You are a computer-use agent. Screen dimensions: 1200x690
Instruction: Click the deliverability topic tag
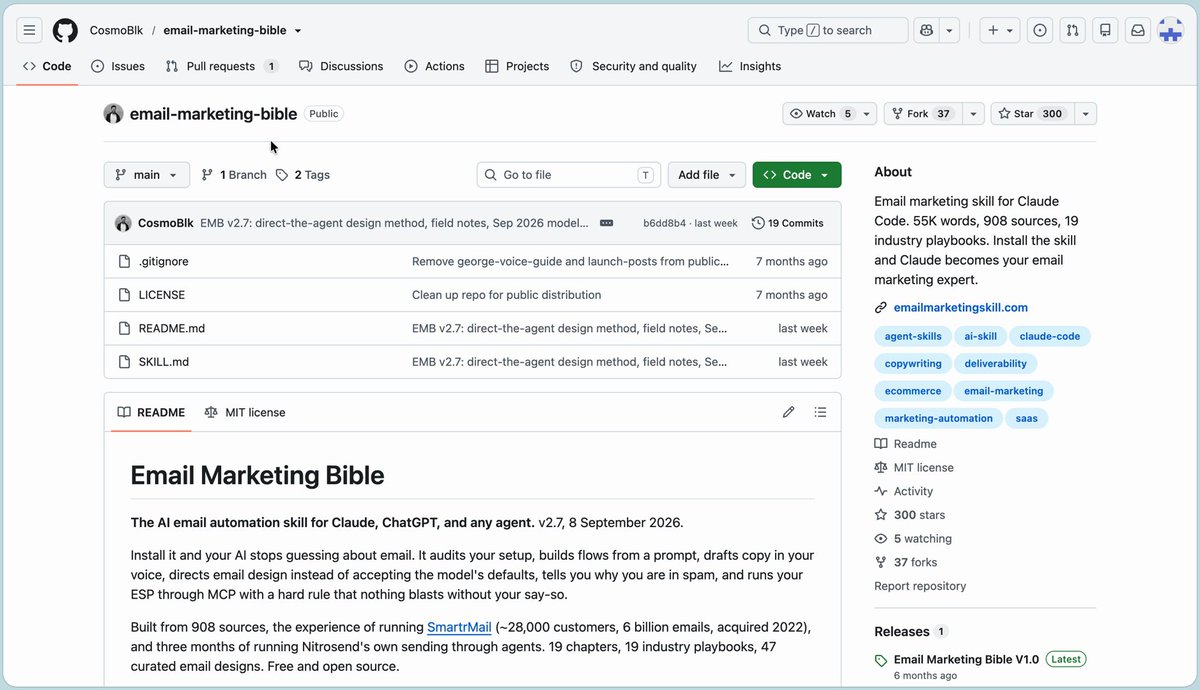[x=996, y=364]
